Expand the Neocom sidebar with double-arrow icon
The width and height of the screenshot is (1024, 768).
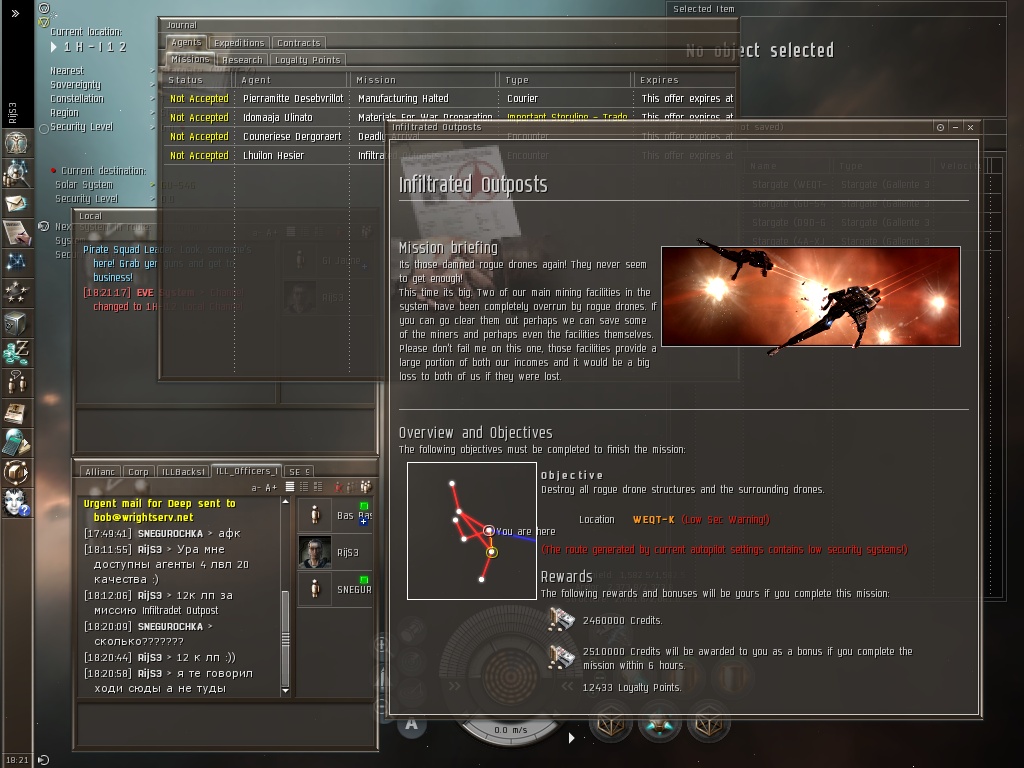click(x=15, y=13)
